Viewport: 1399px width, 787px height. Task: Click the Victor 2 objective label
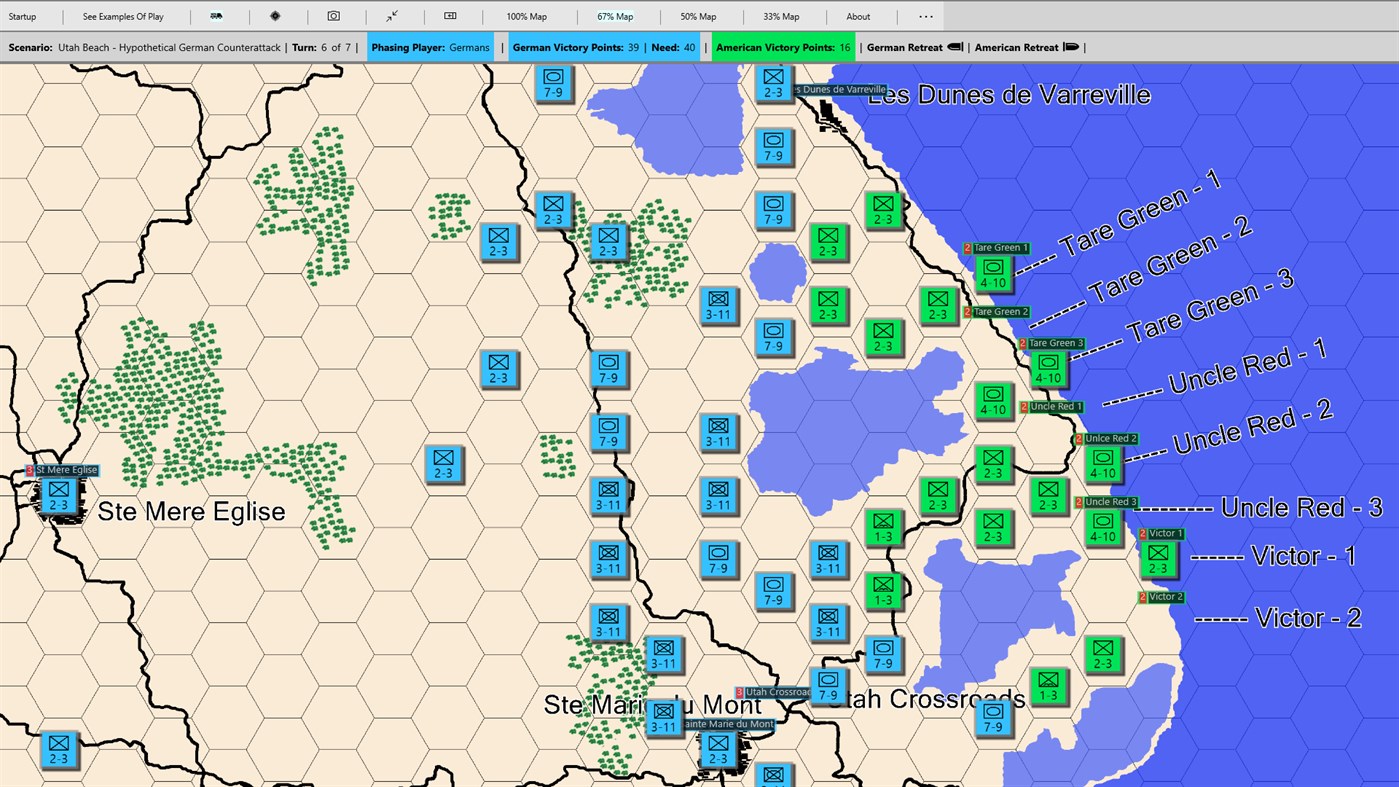coord(1162,597)
